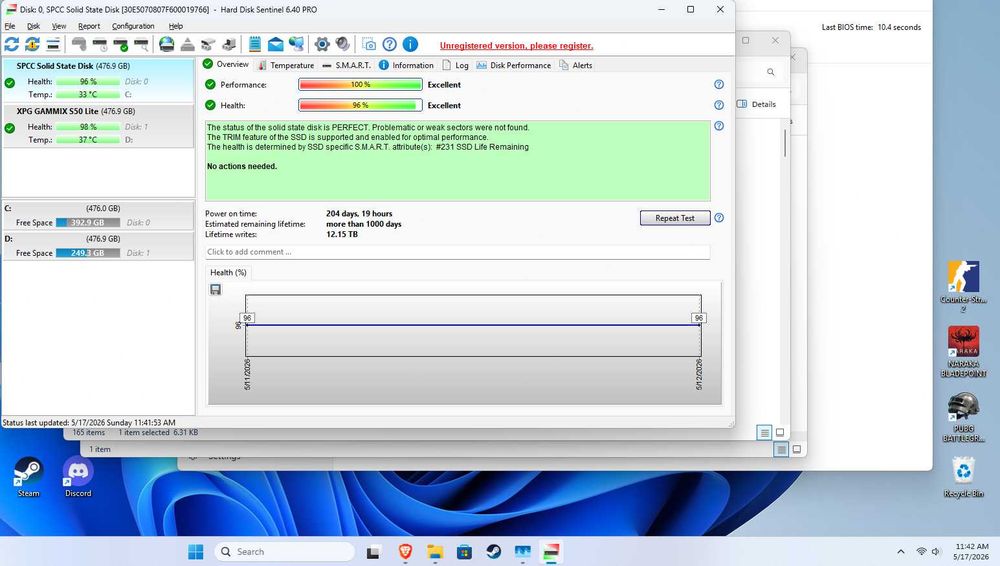Select the D: partition free space entry
Image resolution: width=1000 pixels, height=566 pixels.
point(98,246)
